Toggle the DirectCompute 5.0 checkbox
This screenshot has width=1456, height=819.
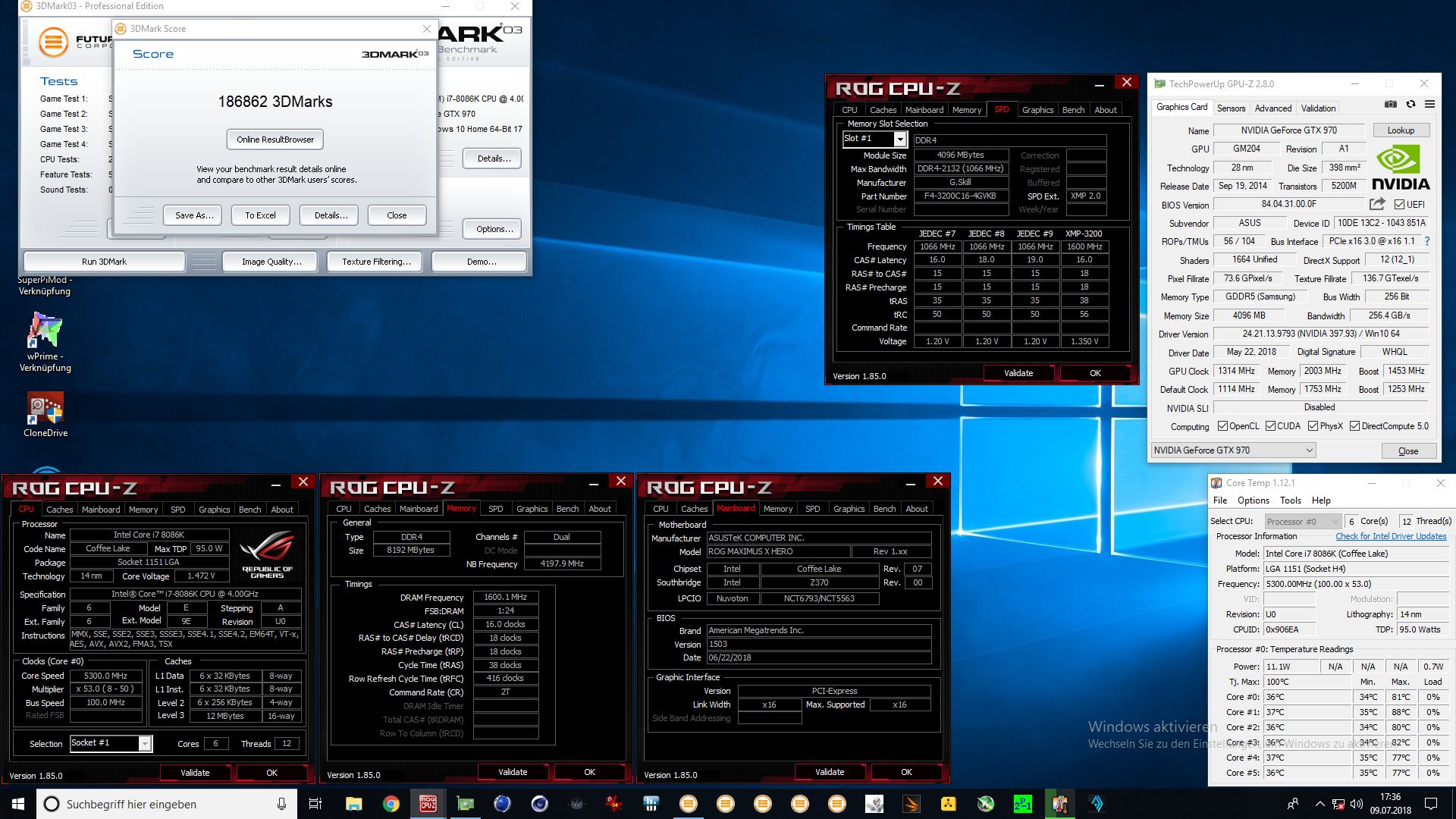click(x=1354, y=426)
